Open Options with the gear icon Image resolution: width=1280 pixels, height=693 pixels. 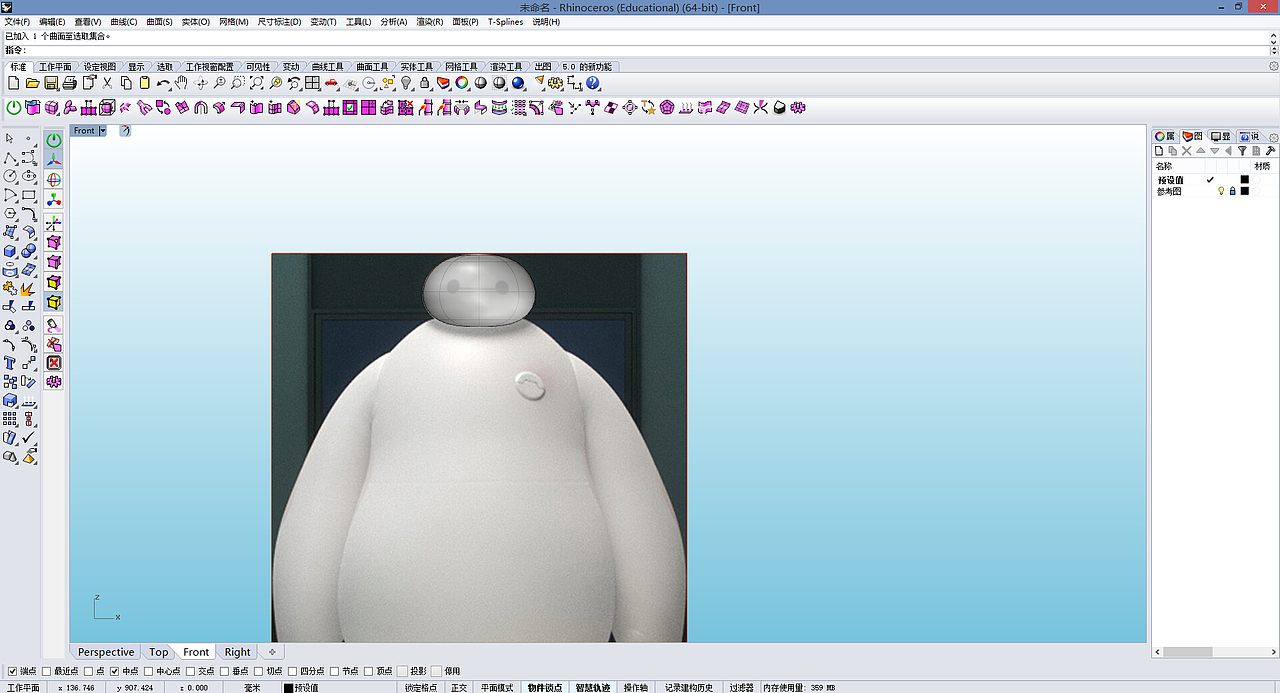[555, 83]
